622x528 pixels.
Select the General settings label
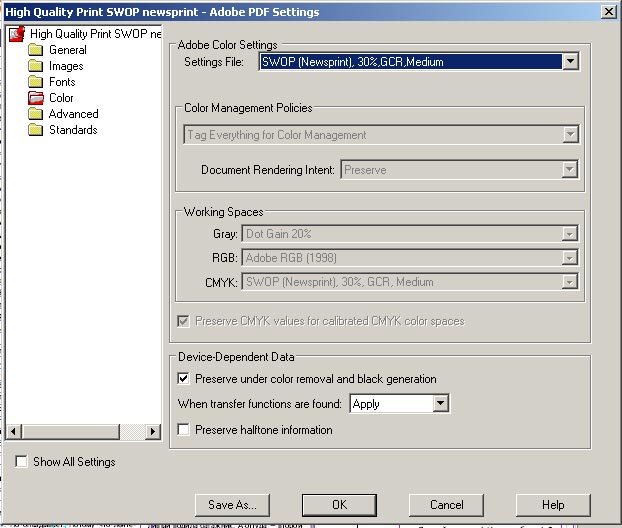click(x=68, y=50)
